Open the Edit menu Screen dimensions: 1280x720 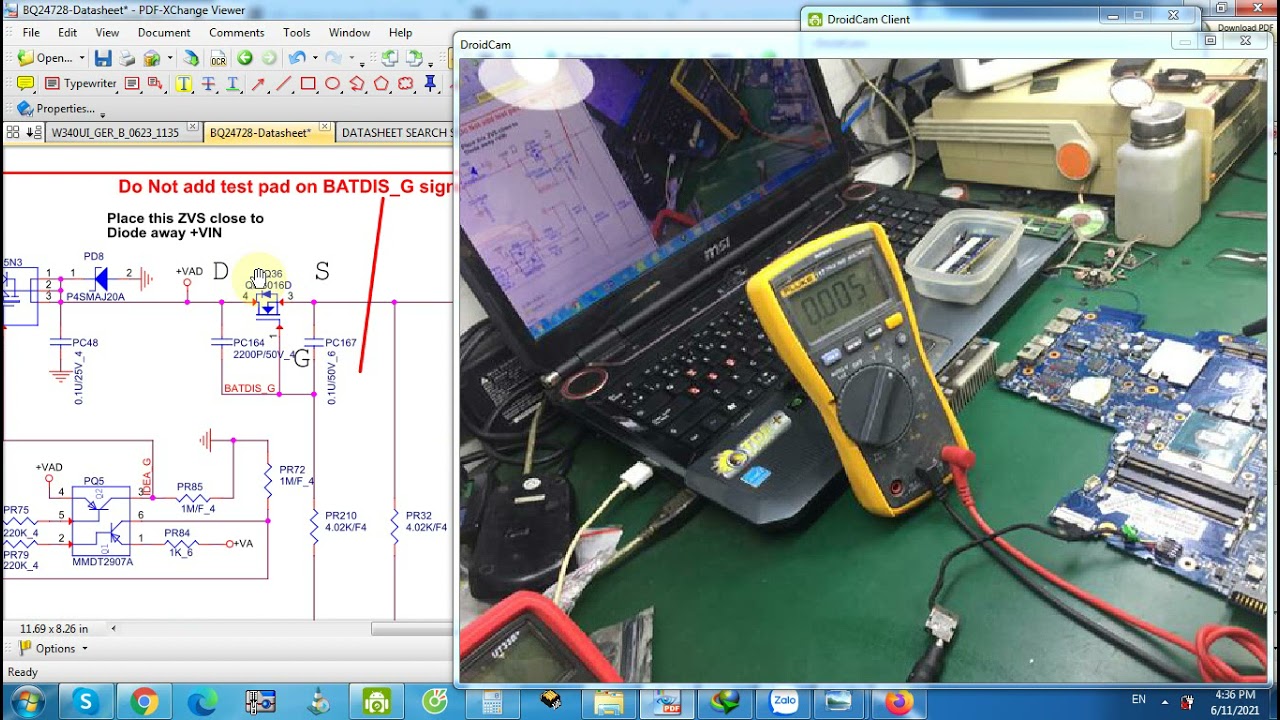coord(67,33)
